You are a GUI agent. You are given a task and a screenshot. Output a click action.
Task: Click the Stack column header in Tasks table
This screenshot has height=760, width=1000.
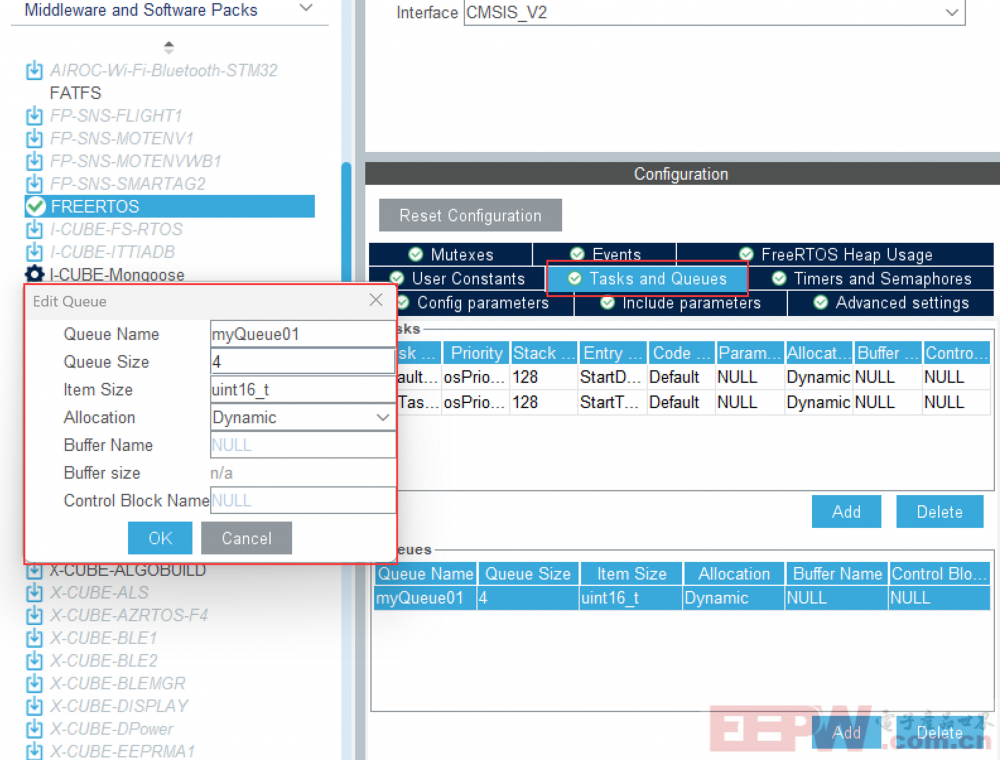[543, 353]
